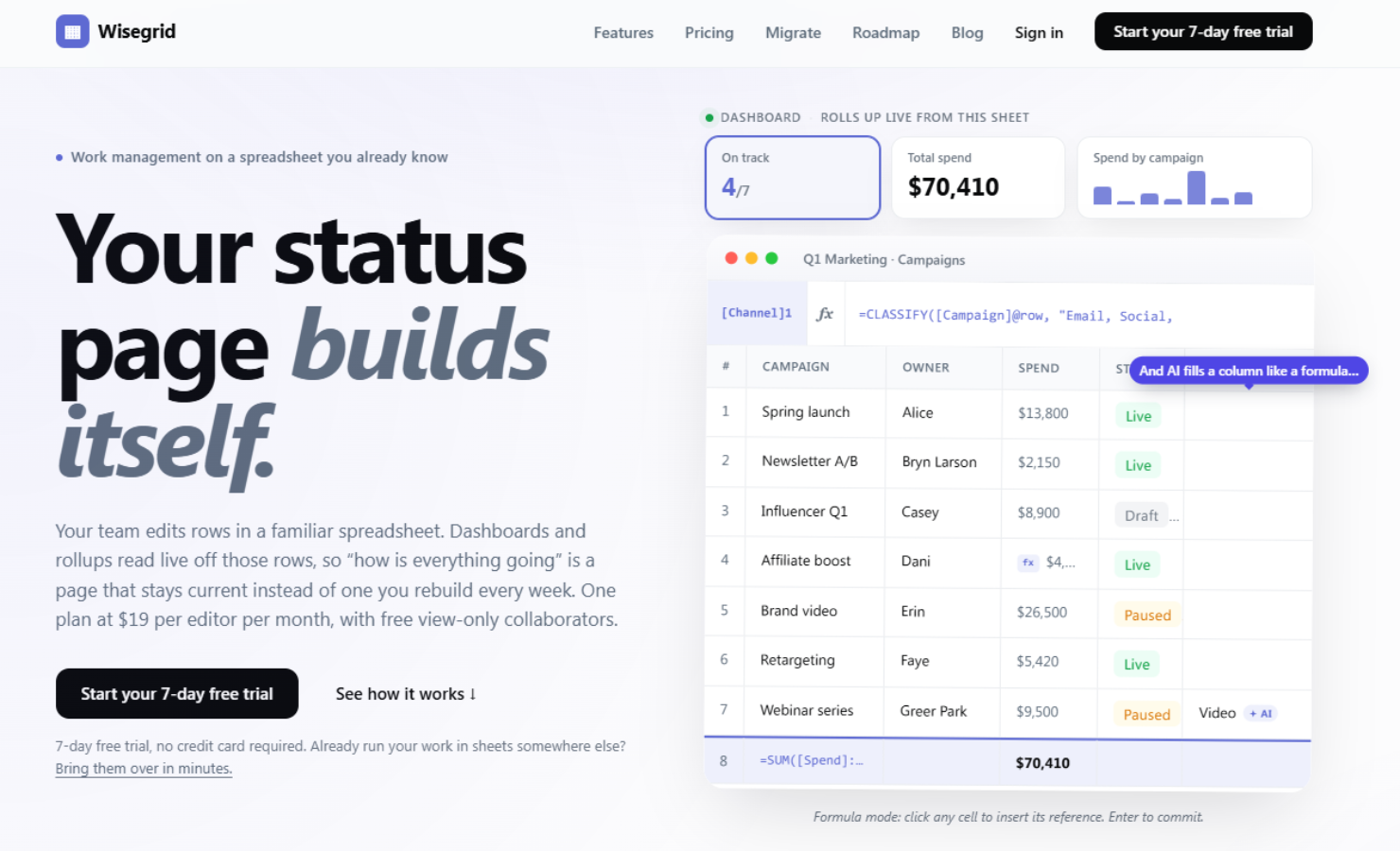The width and height of the screenshot is (1400, 851).
Task: Click the $9,500 spend cell
Action: point(1050,711)
